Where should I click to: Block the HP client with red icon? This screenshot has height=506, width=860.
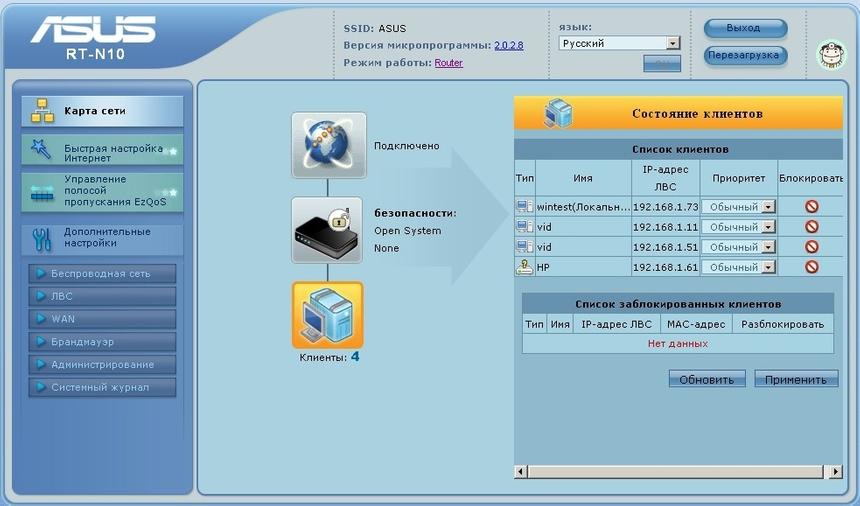[811, 267]
